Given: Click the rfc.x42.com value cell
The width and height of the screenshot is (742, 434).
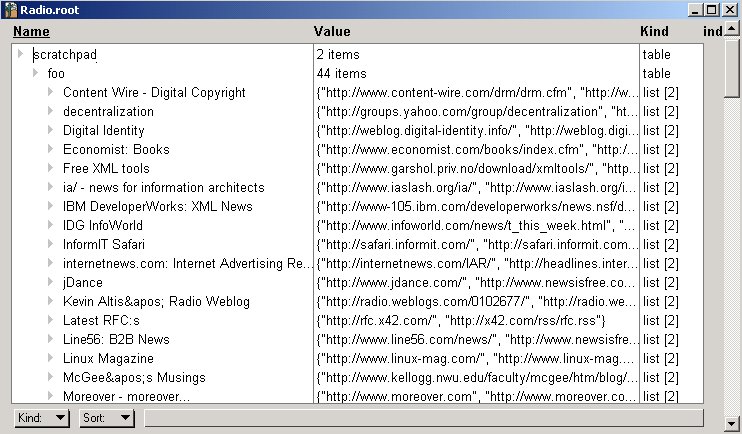Looking at the screenshot, I should [461, 320].
